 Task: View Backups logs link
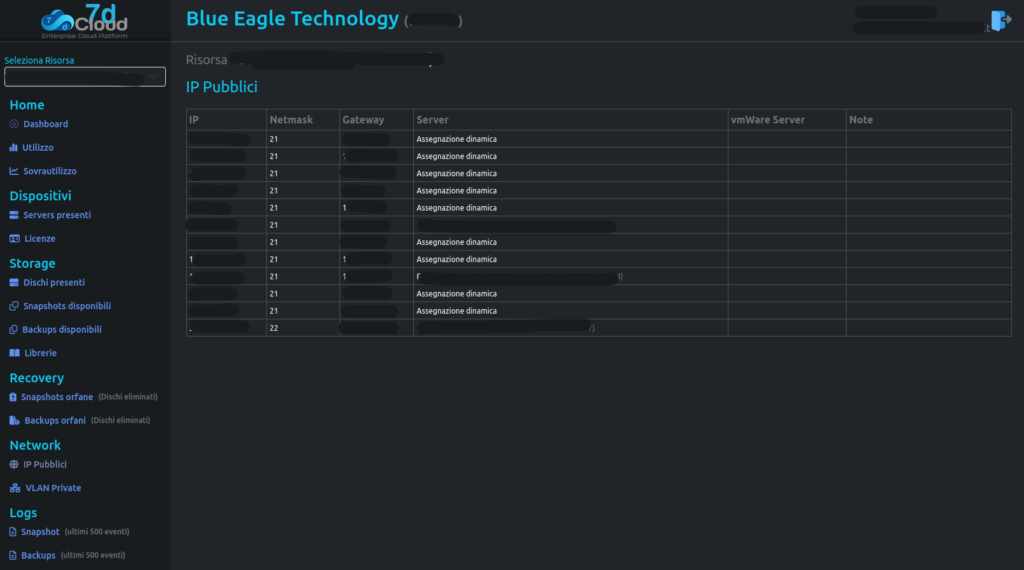tap(38, 555)
